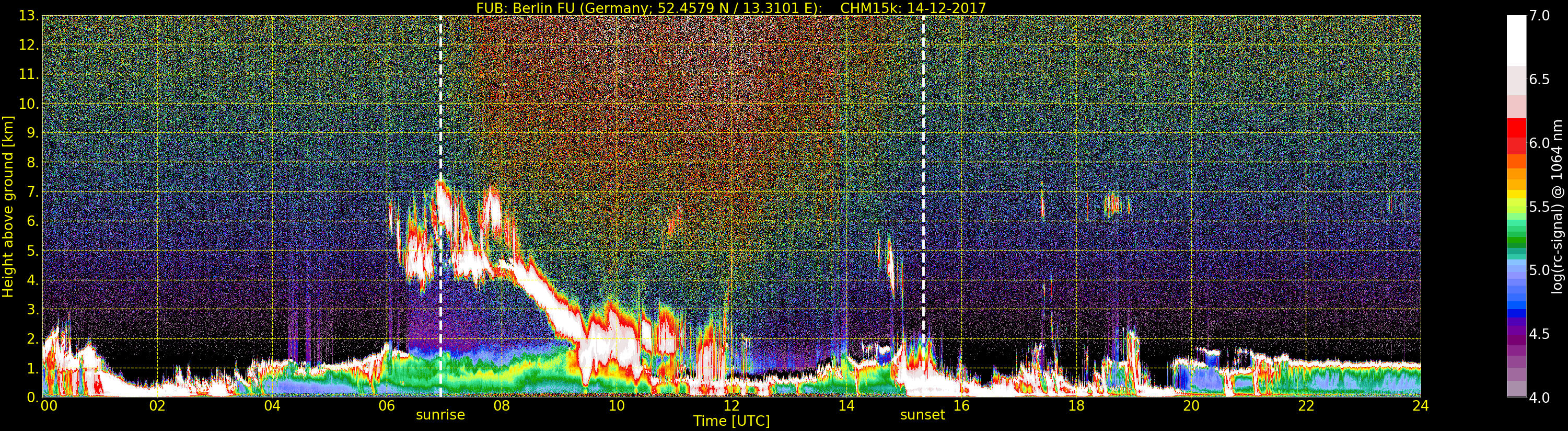Click the height-axis tick label '3.'
Image resolution: width=1568 pixels, height=431 pixels.
pyautogui.click(x=33, y=309)
